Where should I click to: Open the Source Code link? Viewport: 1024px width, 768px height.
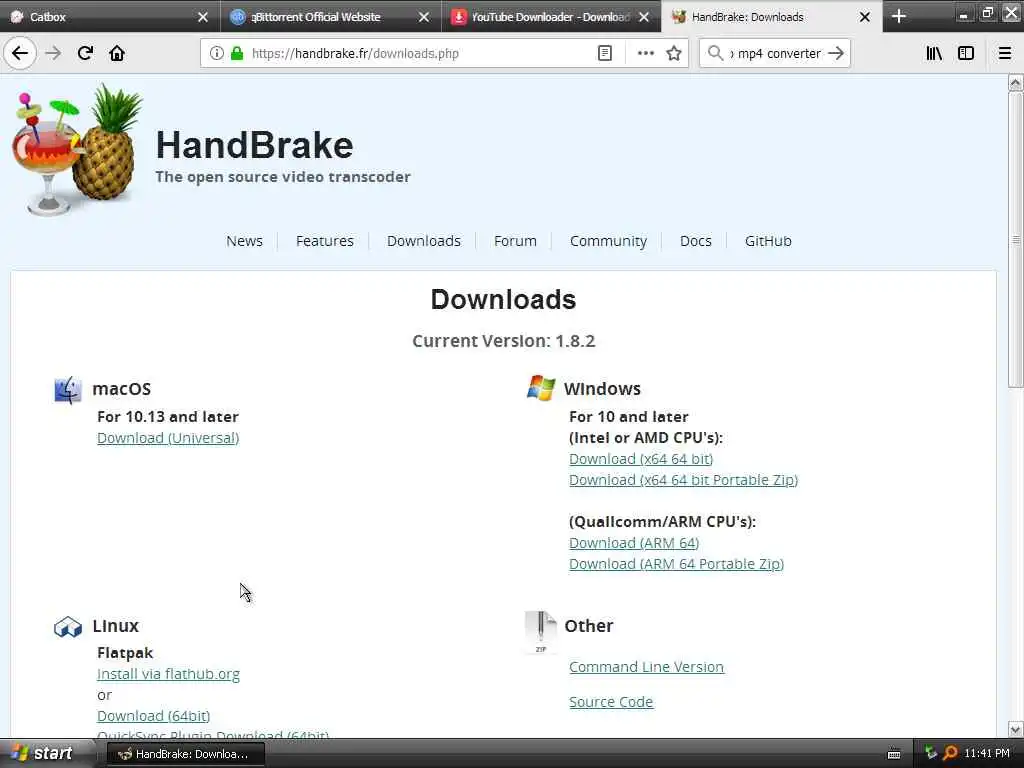(x=611, y=702)
